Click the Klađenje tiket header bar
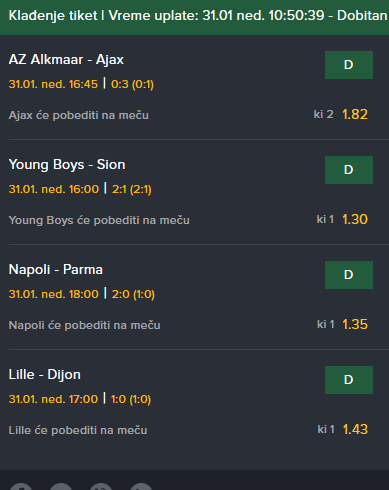Viewport: 389px width, 490px height. (x=194, y=17)
